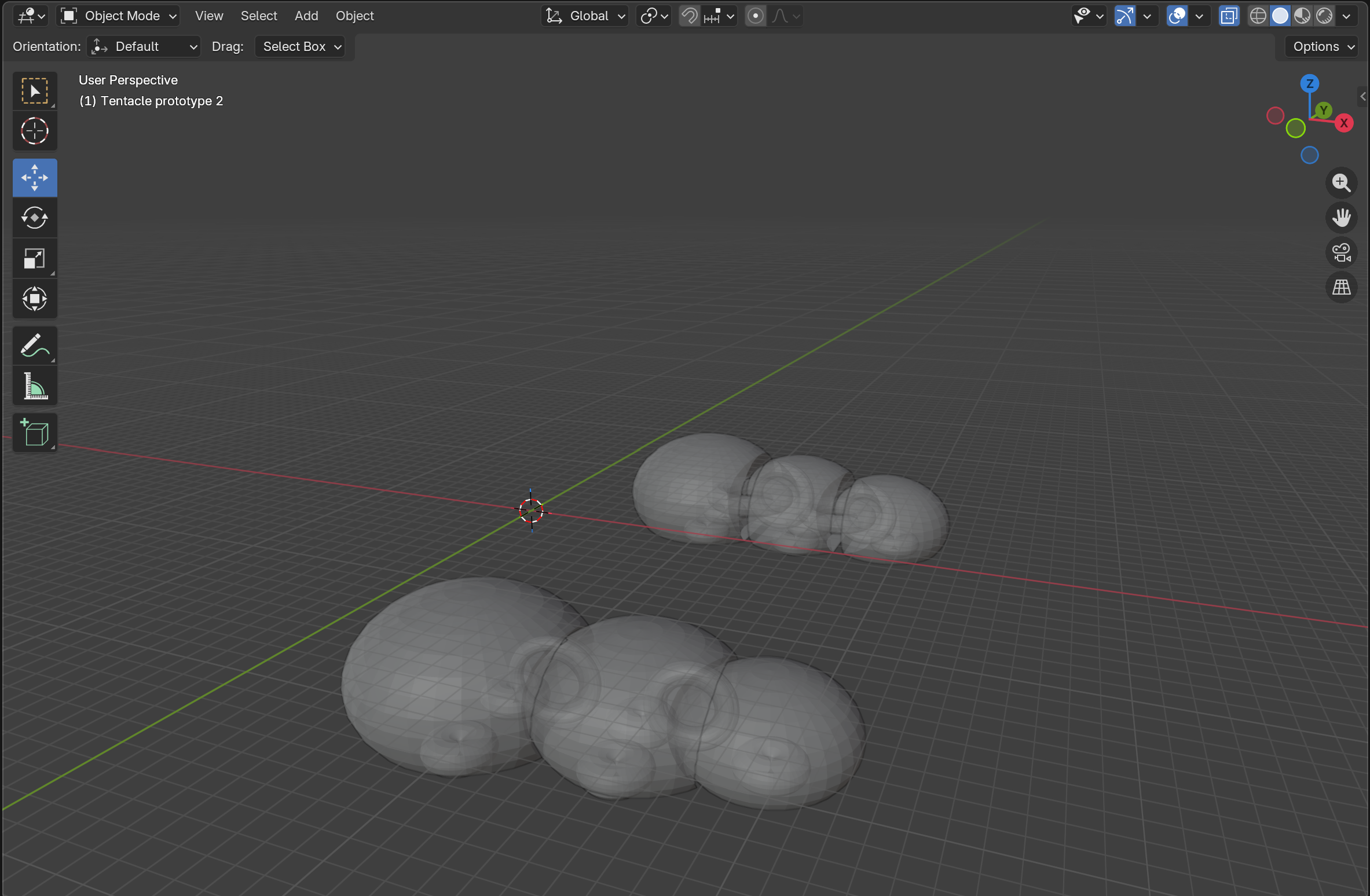This screenshot has height=896, width=1370.
Task: Open the View menu
Action: [209, 16]
